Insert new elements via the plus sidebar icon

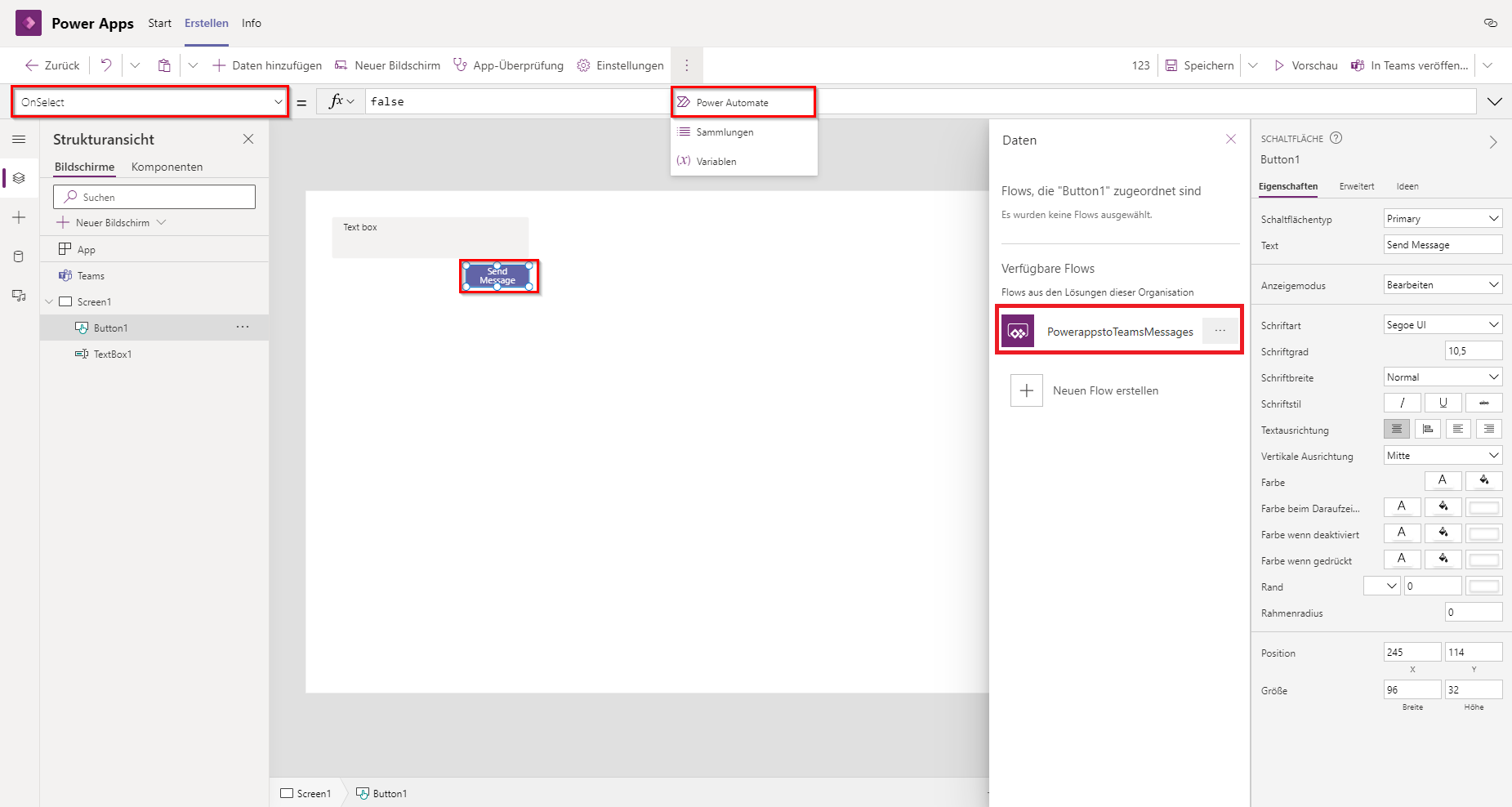[x=19, y=217]
